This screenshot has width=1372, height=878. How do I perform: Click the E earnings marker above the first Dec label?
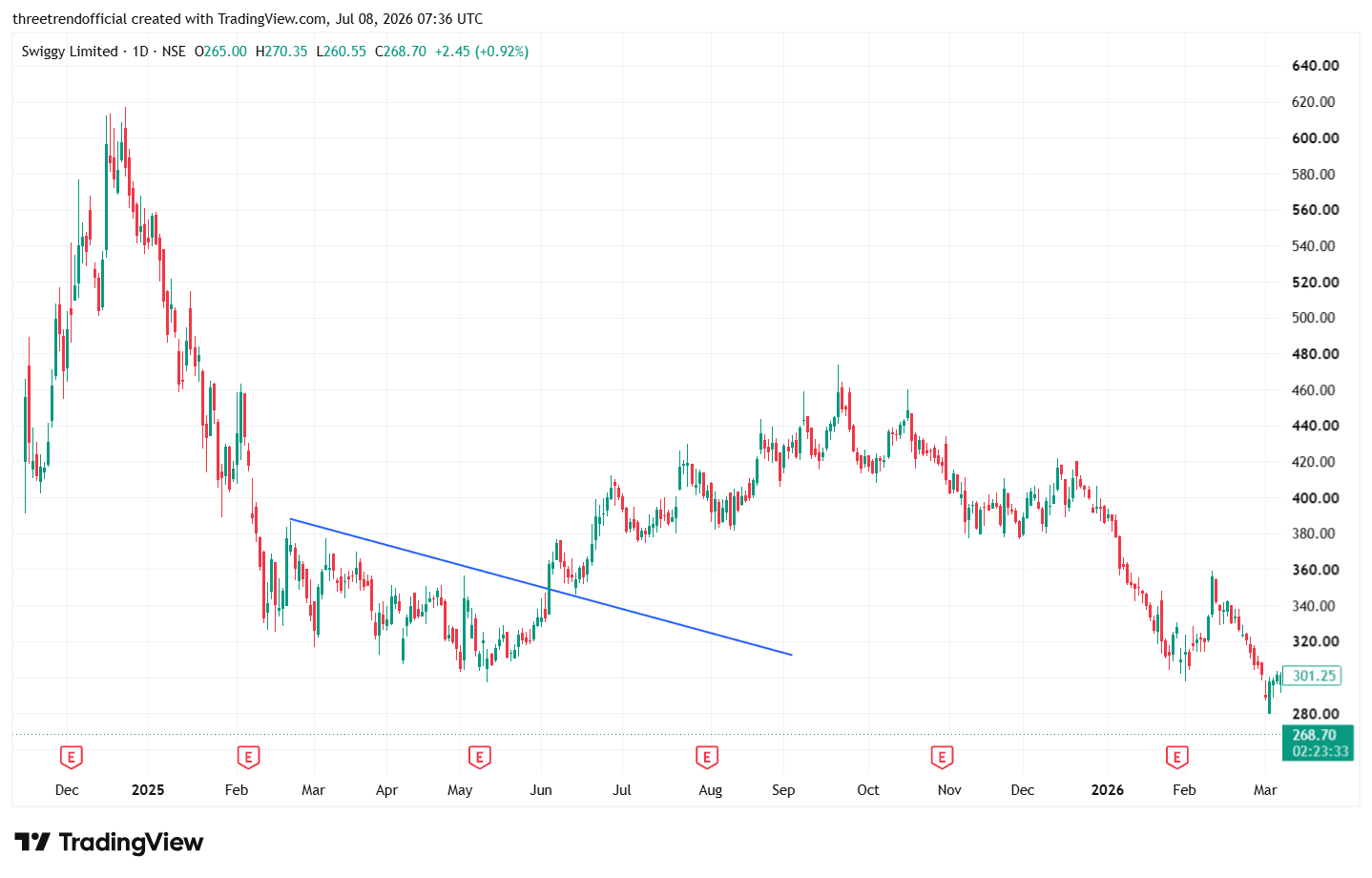pos(71,758)
